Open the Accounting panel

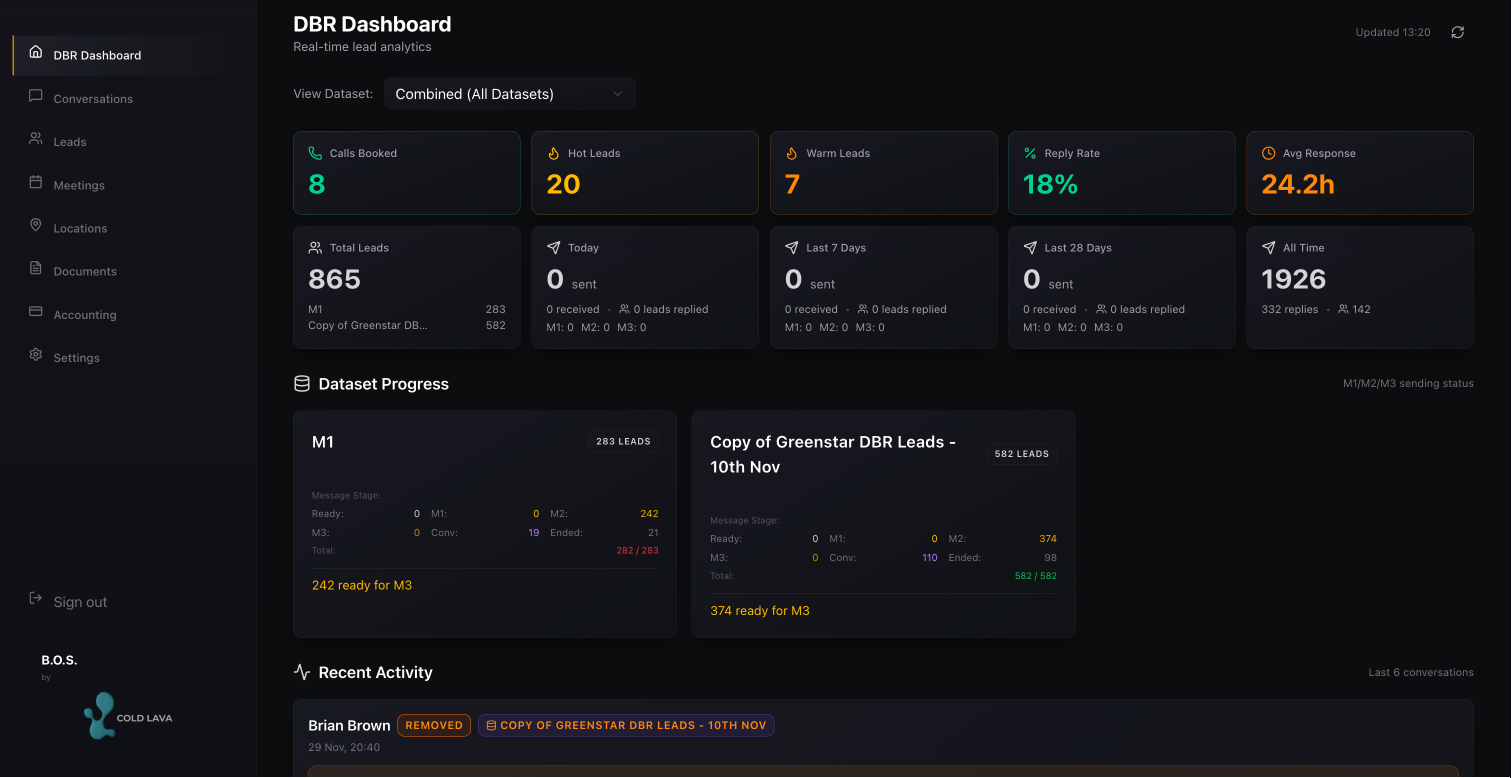pyautogui.click(x=85, y=314)
